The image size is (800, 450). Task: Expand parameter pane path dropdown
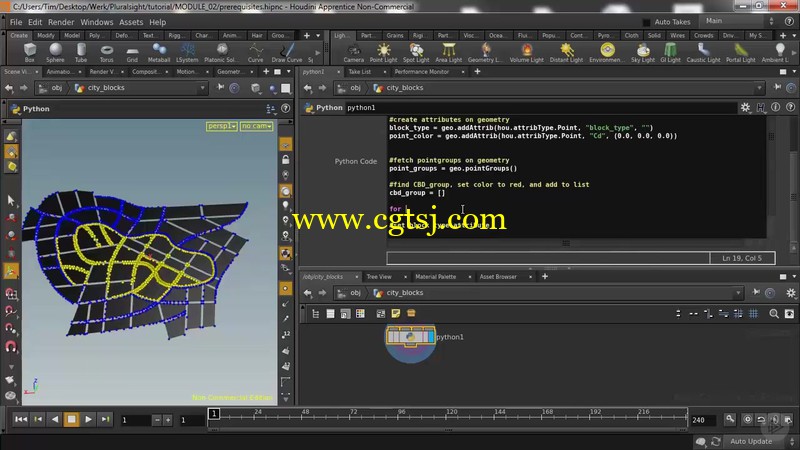pyautogui.click(x=759, y=88)
